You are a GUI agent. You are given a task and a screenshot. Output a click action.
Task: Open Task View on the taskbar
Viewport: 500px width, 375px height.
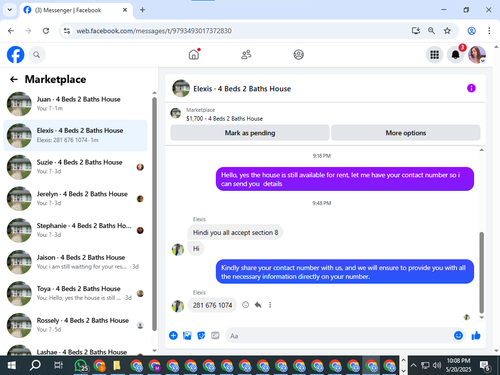(x=58, y=366)
